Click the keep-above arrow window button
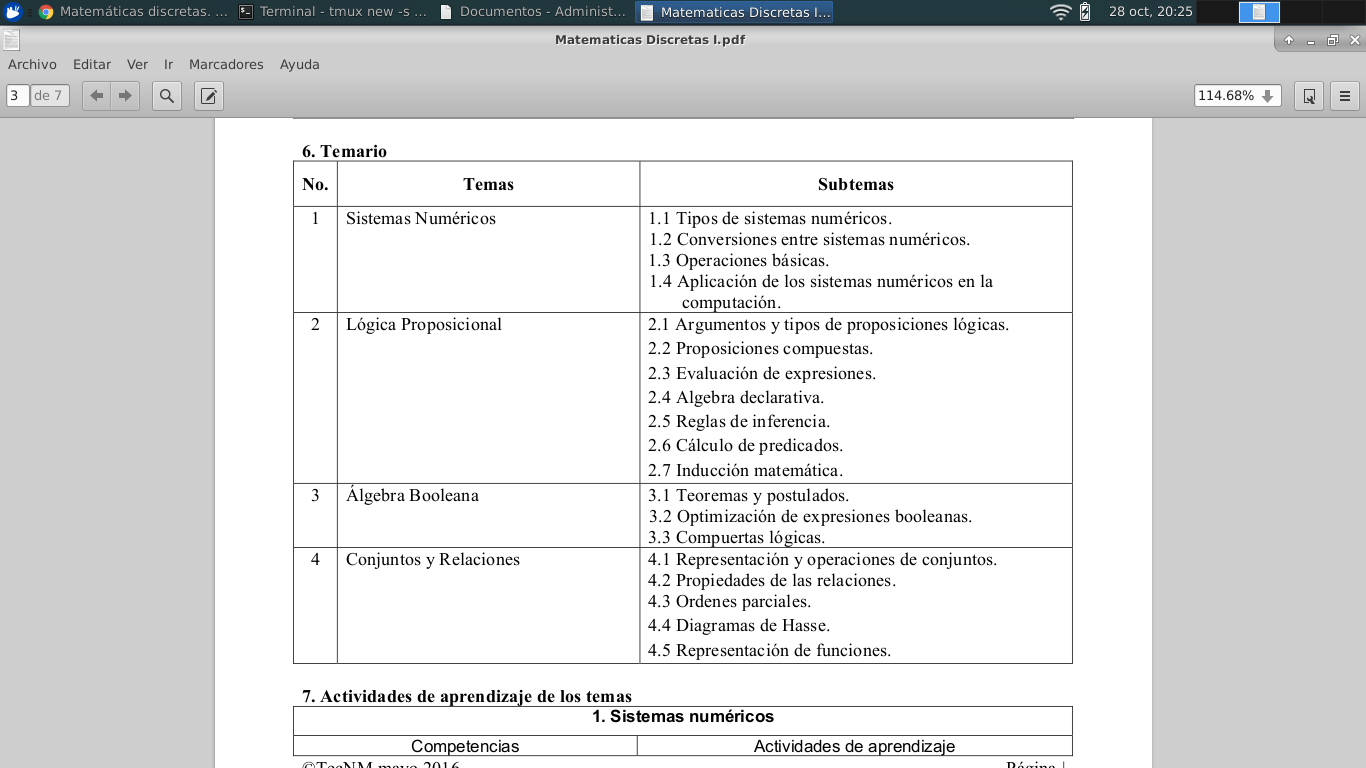This screenshot has width=1366, height=768. coord(1289,41)
